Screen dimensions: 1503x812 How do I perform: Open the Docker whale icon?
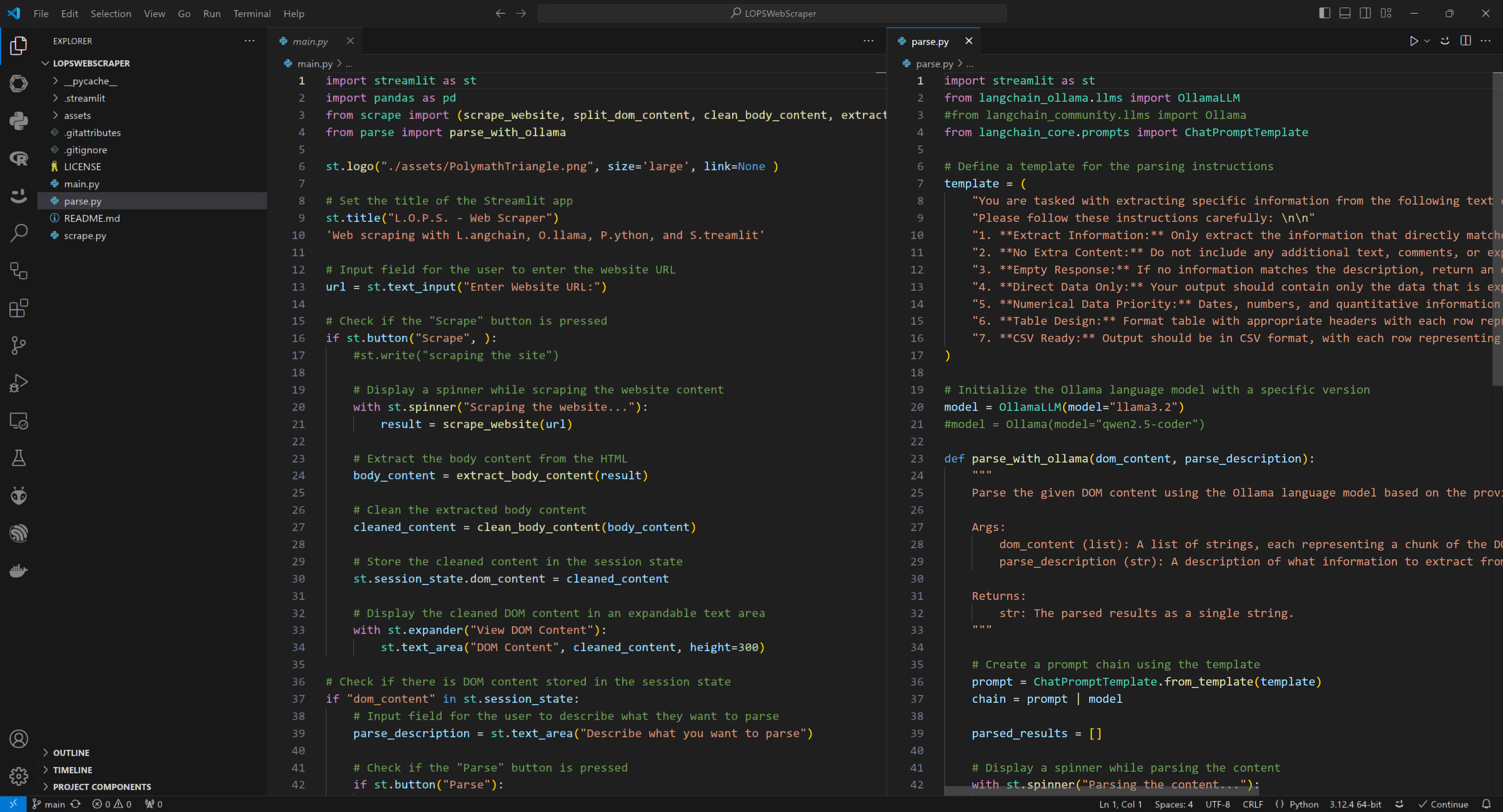[19, 571]
